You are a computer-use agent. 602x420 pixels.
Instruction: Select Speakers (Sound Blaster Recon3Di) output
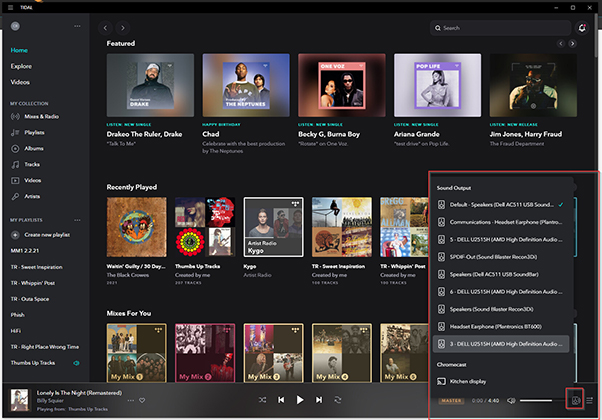click(x=501, y=309)
